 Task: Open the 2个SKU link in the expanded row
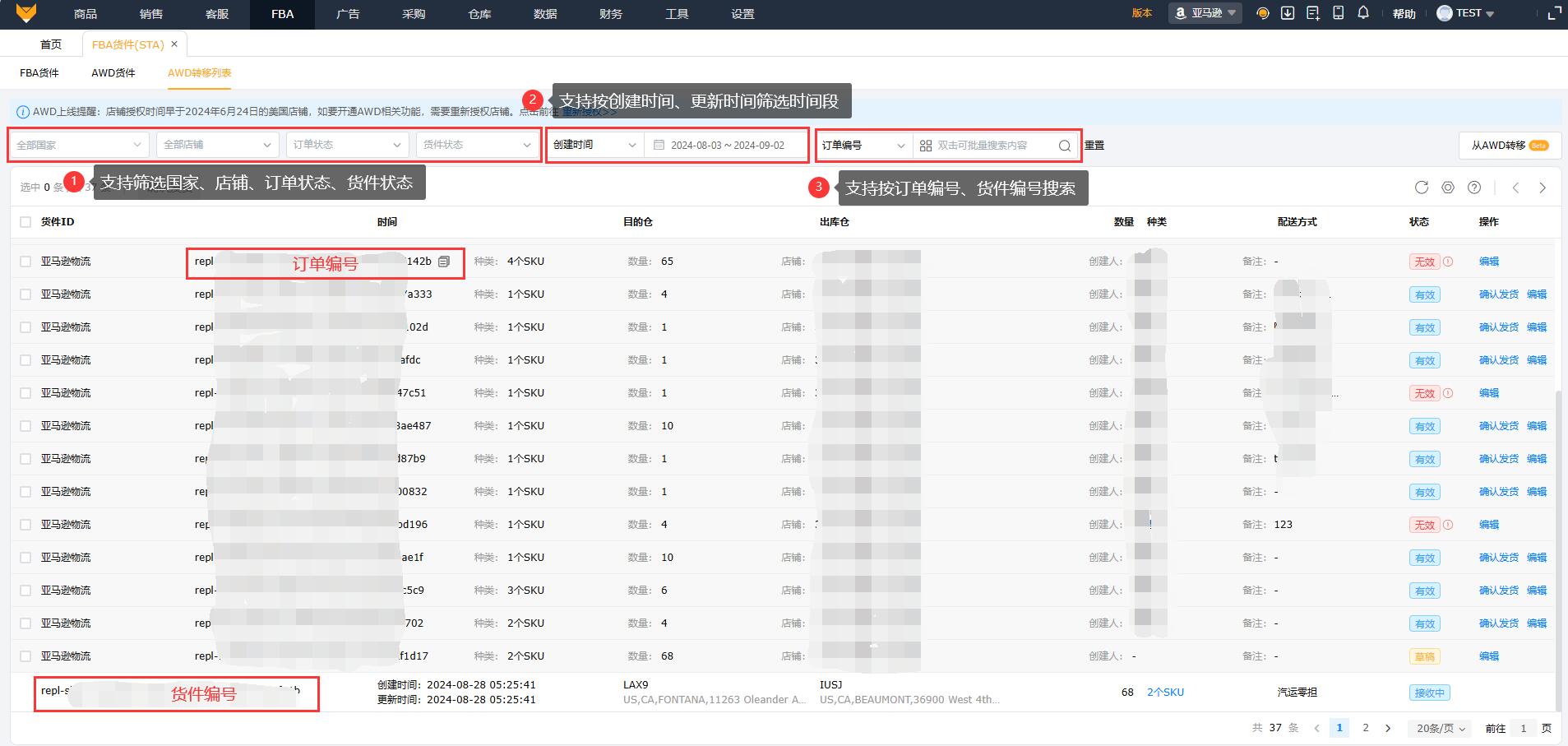[x=1165, y=693]
